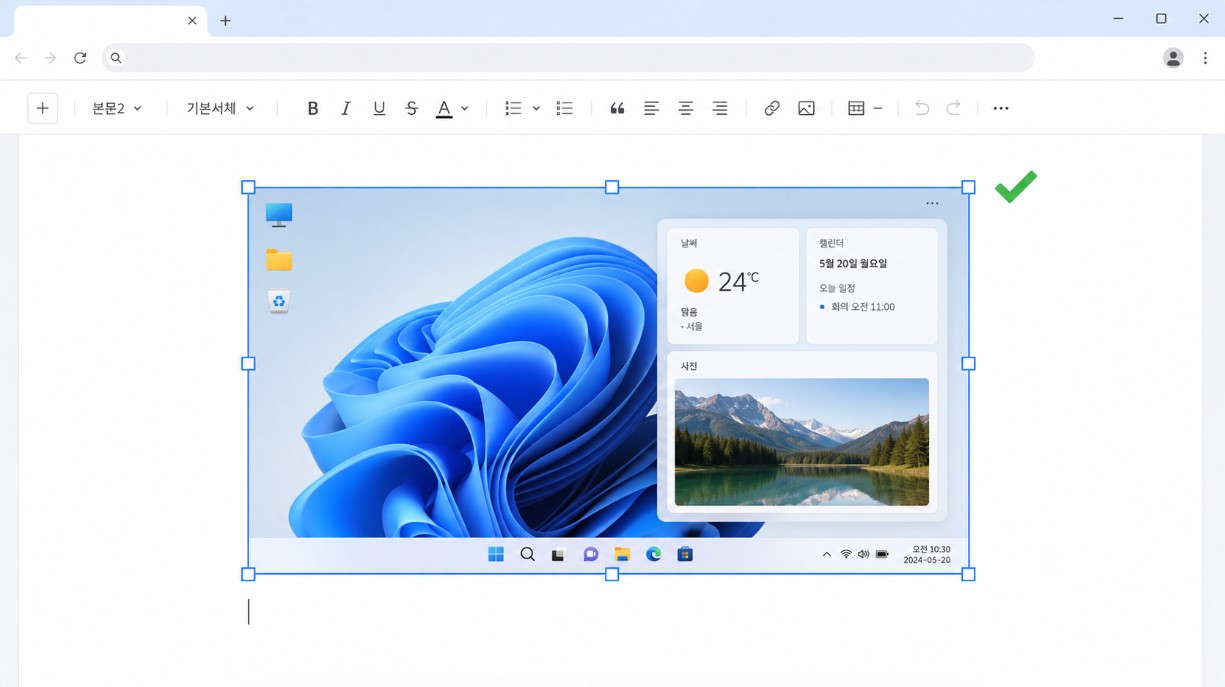1225x687 pixels.
Task: Click the Wi-Fi icon in the pictured system tray
Action: (x=845, y=554)
